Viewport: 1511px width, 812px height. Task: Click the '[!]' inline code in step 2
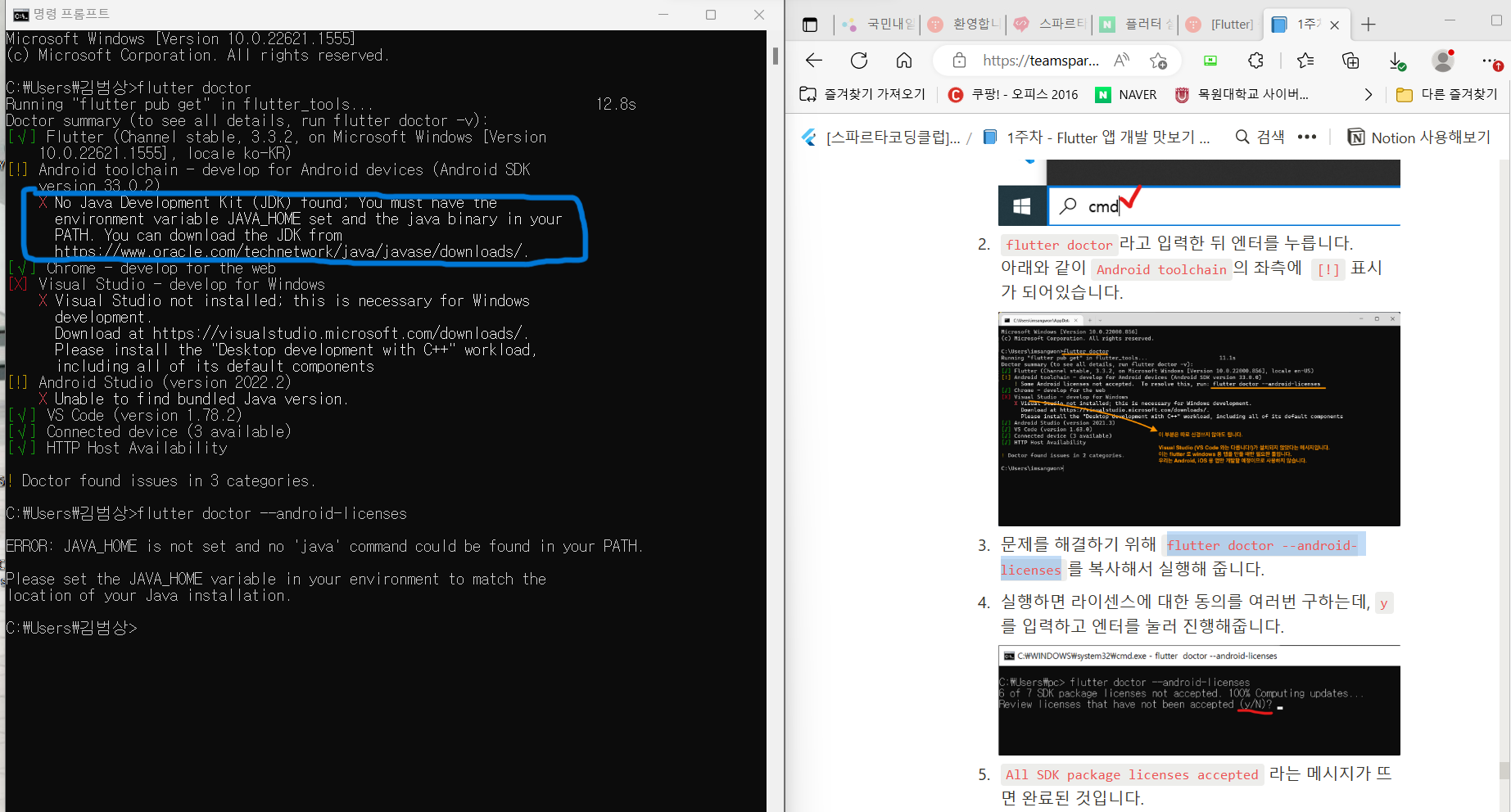(x=1328, y=269)
